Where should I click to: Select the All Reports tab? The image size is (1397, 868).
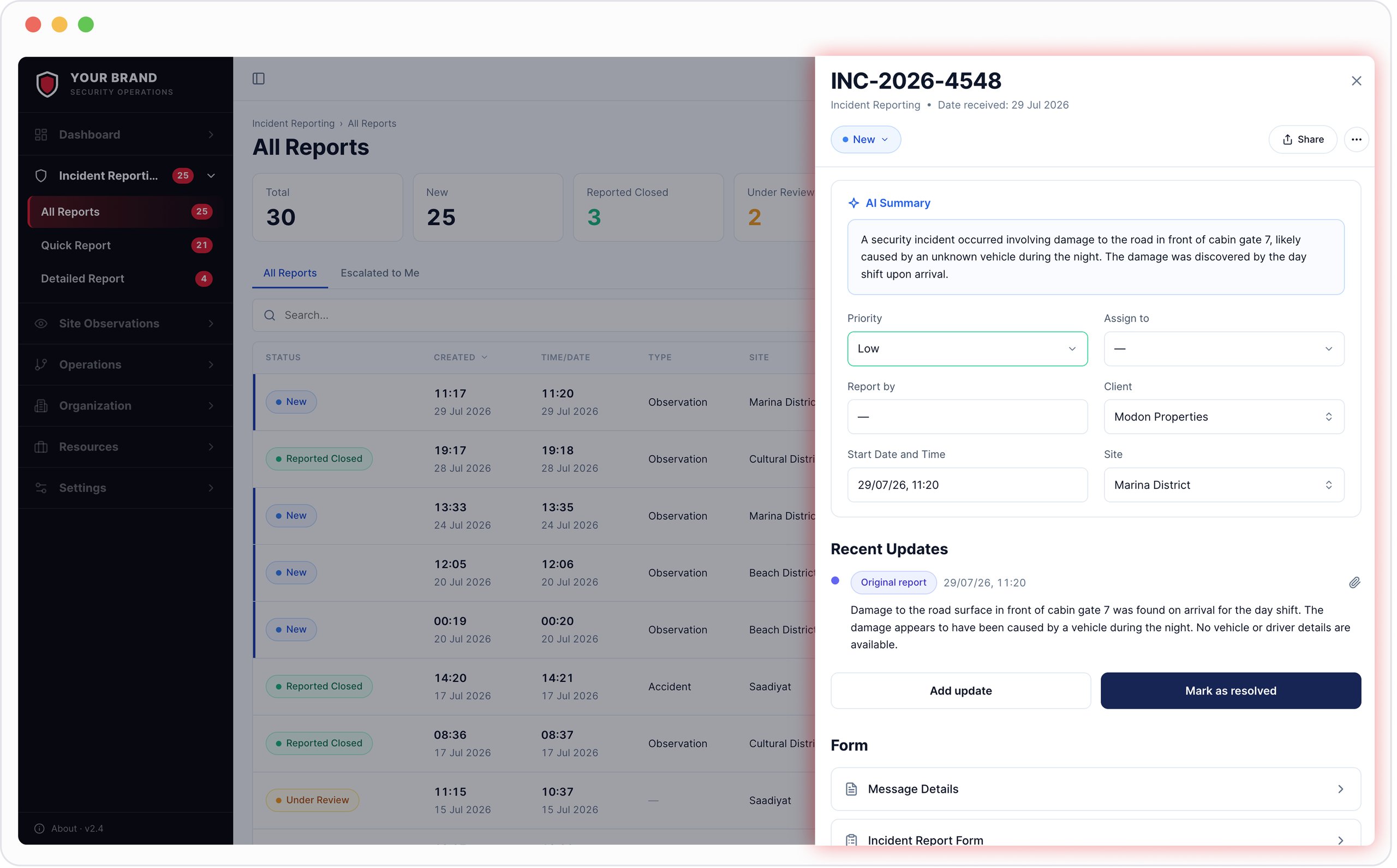[289, 273]
